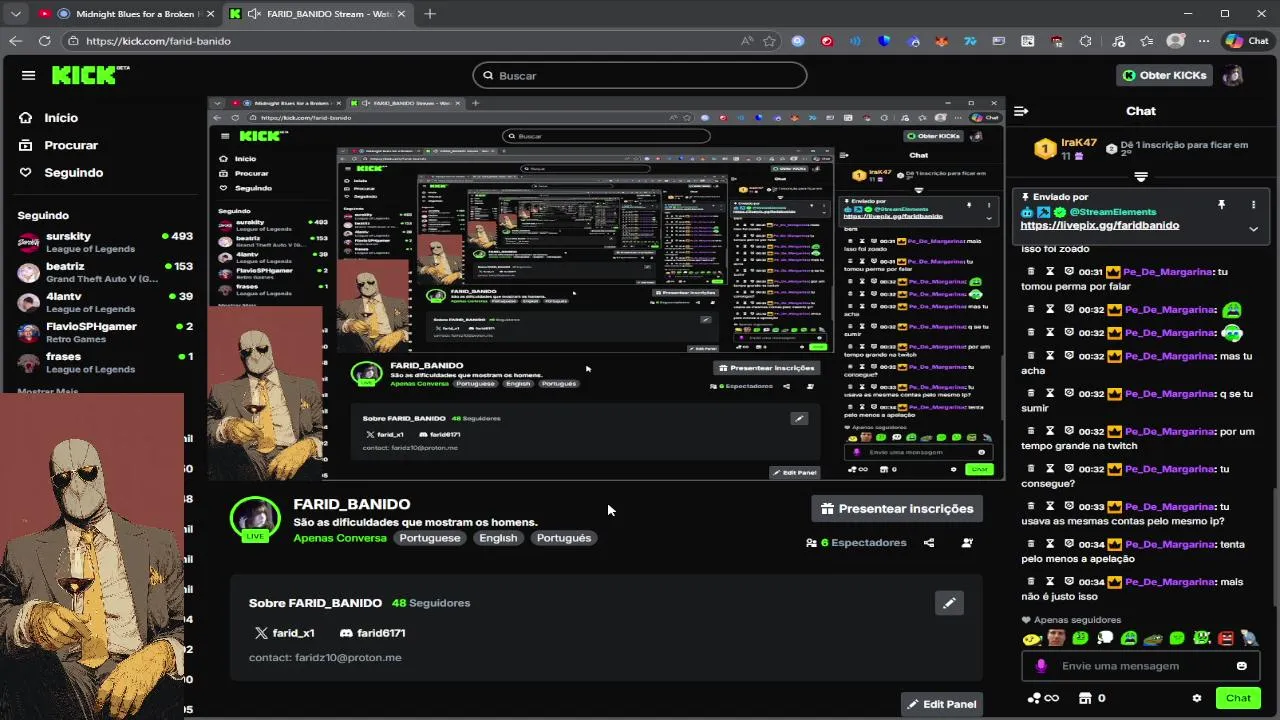Timeout user on 'mas tu acha' message
This screenshot has height=720, width=1280.
click(x=1050, y=356)
